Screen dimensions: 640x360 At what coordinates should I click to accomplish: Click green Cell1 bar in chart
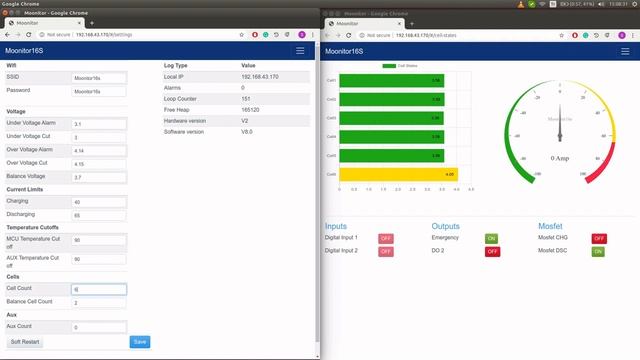pos(391,80)
